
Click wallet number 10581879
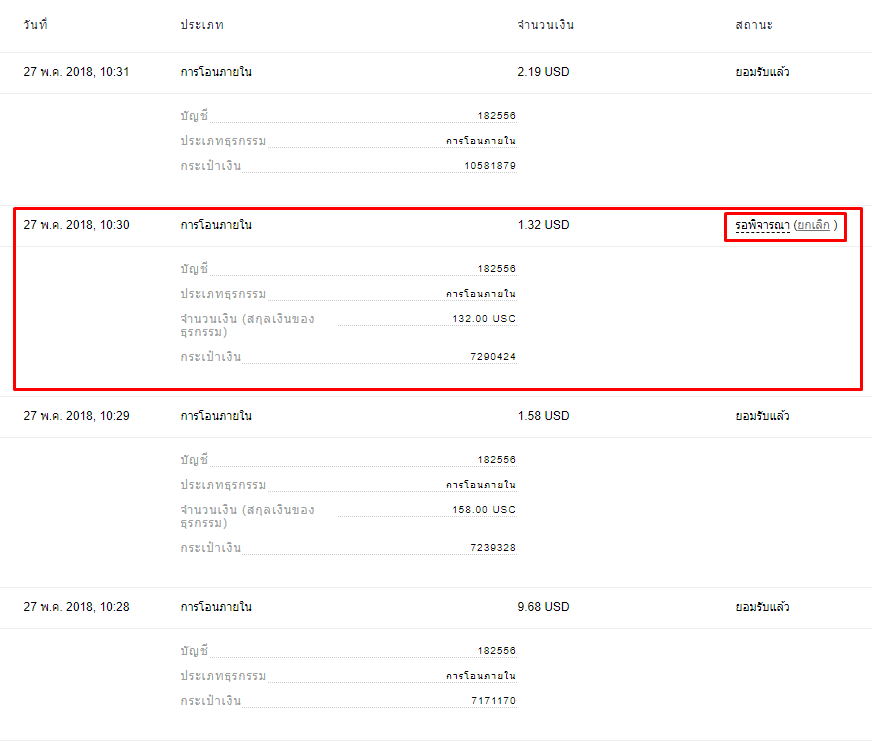[x=490, y=166]
